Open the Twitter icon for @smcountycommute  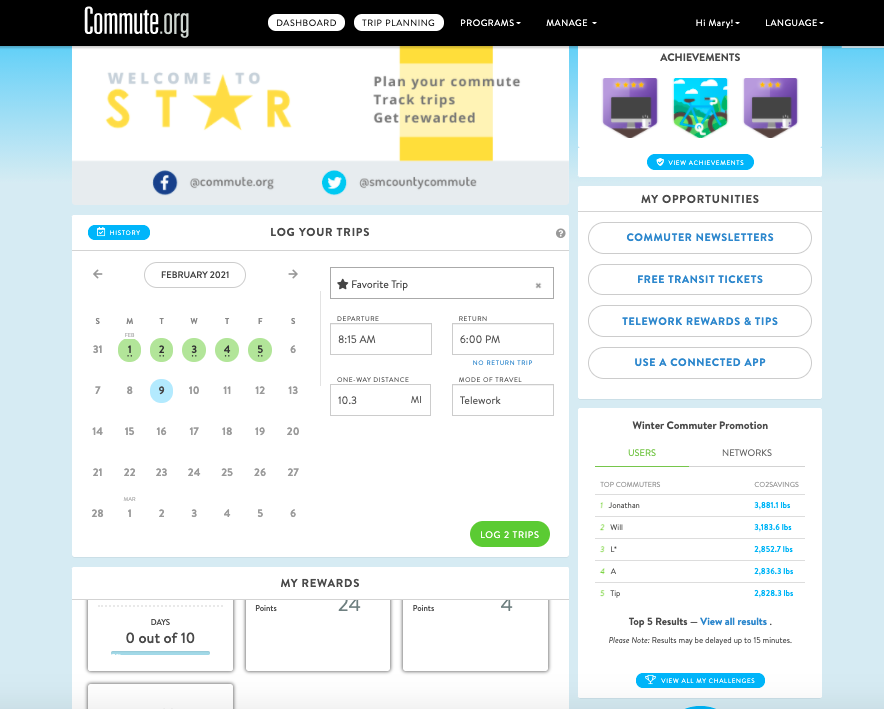tap(332, 182)
